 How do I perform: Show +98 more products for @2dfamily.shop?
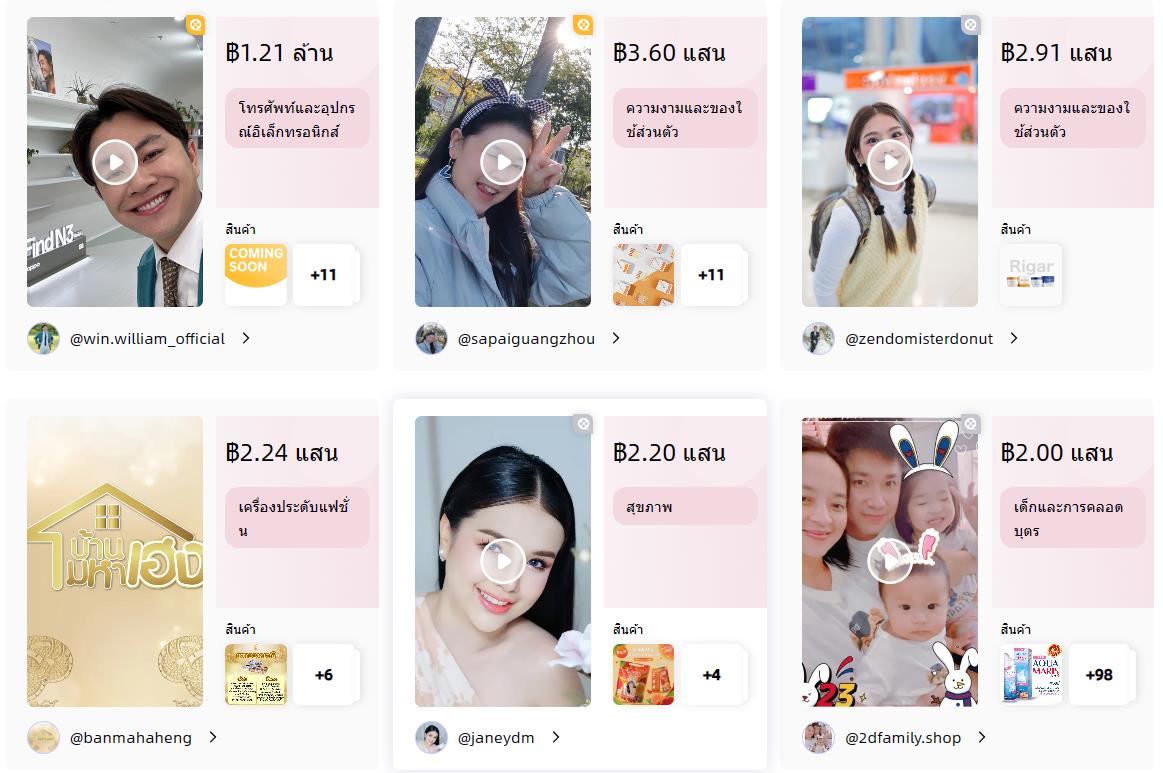pos(1099,675)
